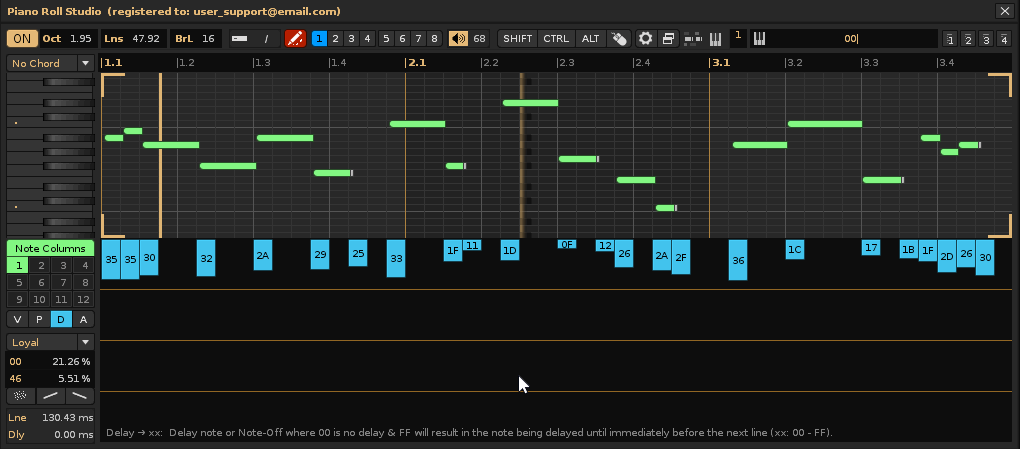Click the ascending ramp line icon
1020x449 pixels.
pos(49,396)
